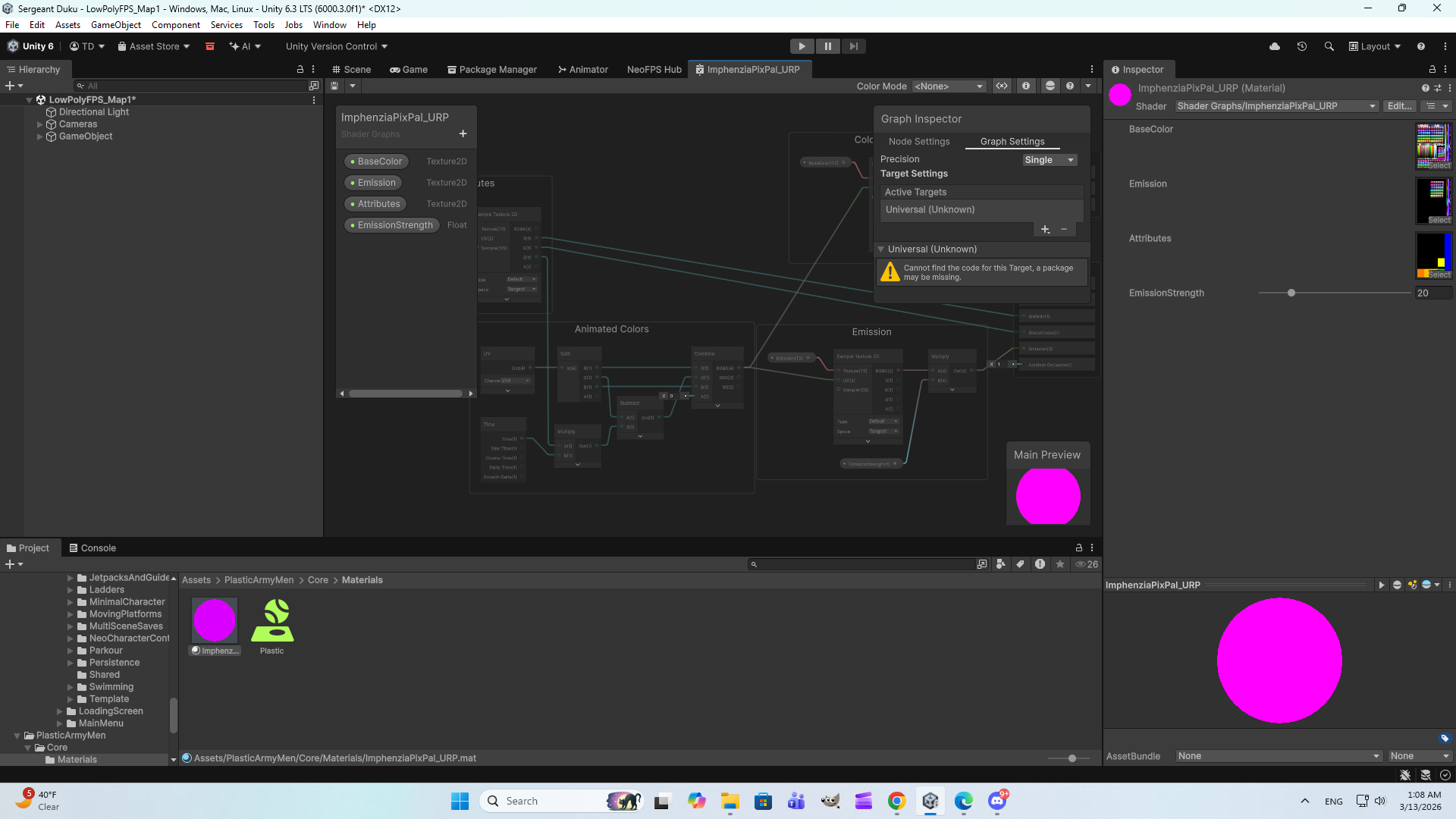Switch to Console tab
1456x819 pixels.
(x=93, y=548)
